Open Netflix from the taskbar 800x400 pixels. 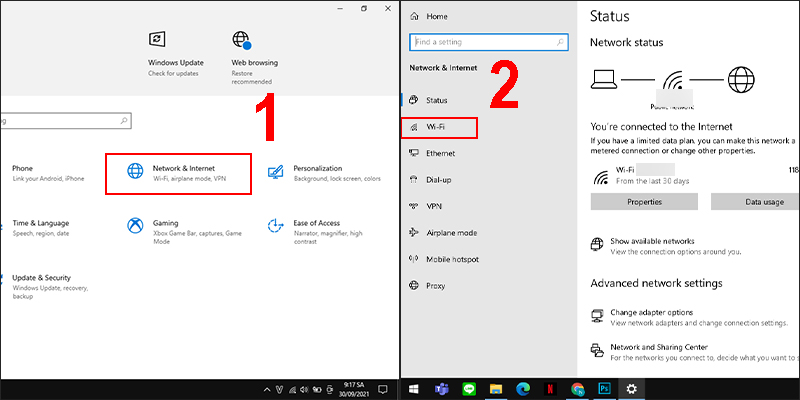click(x=549, y=388)
